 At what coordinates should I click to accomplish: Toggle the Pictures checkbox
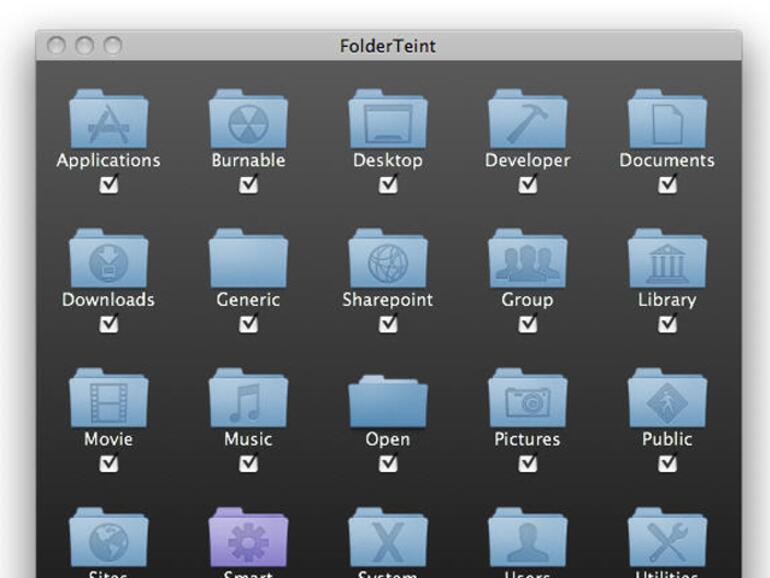(x=528, y=463)
